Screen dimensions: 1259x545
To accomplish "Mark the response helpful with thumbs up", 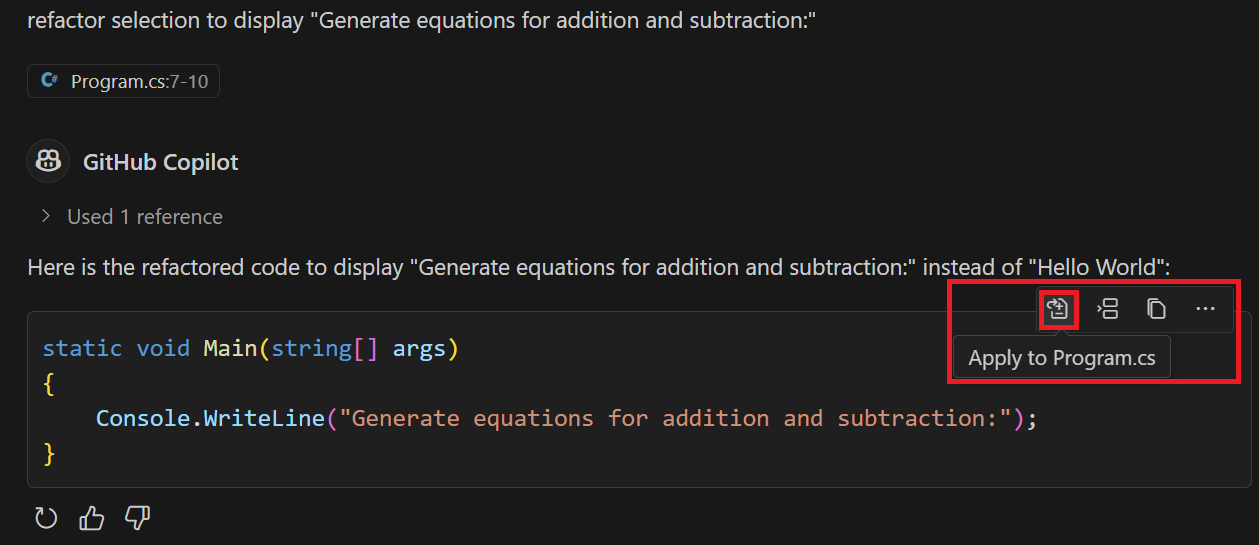I will tap(92, 518).
